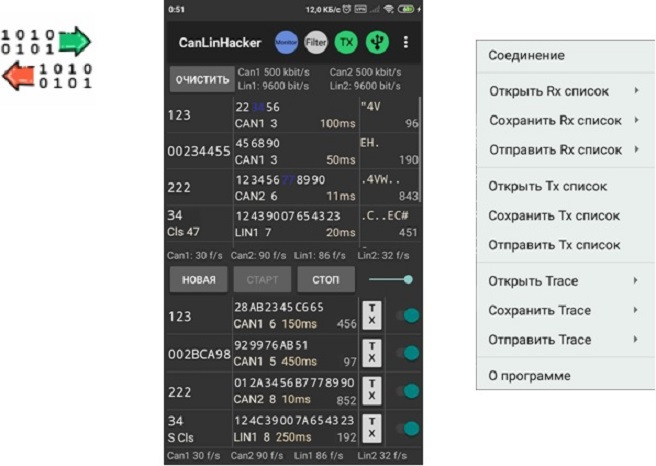The width and height of the screenshot is (656, 466).
Task: Tap the Lin1: 9600 bit/s label
Action: [273, 86]
